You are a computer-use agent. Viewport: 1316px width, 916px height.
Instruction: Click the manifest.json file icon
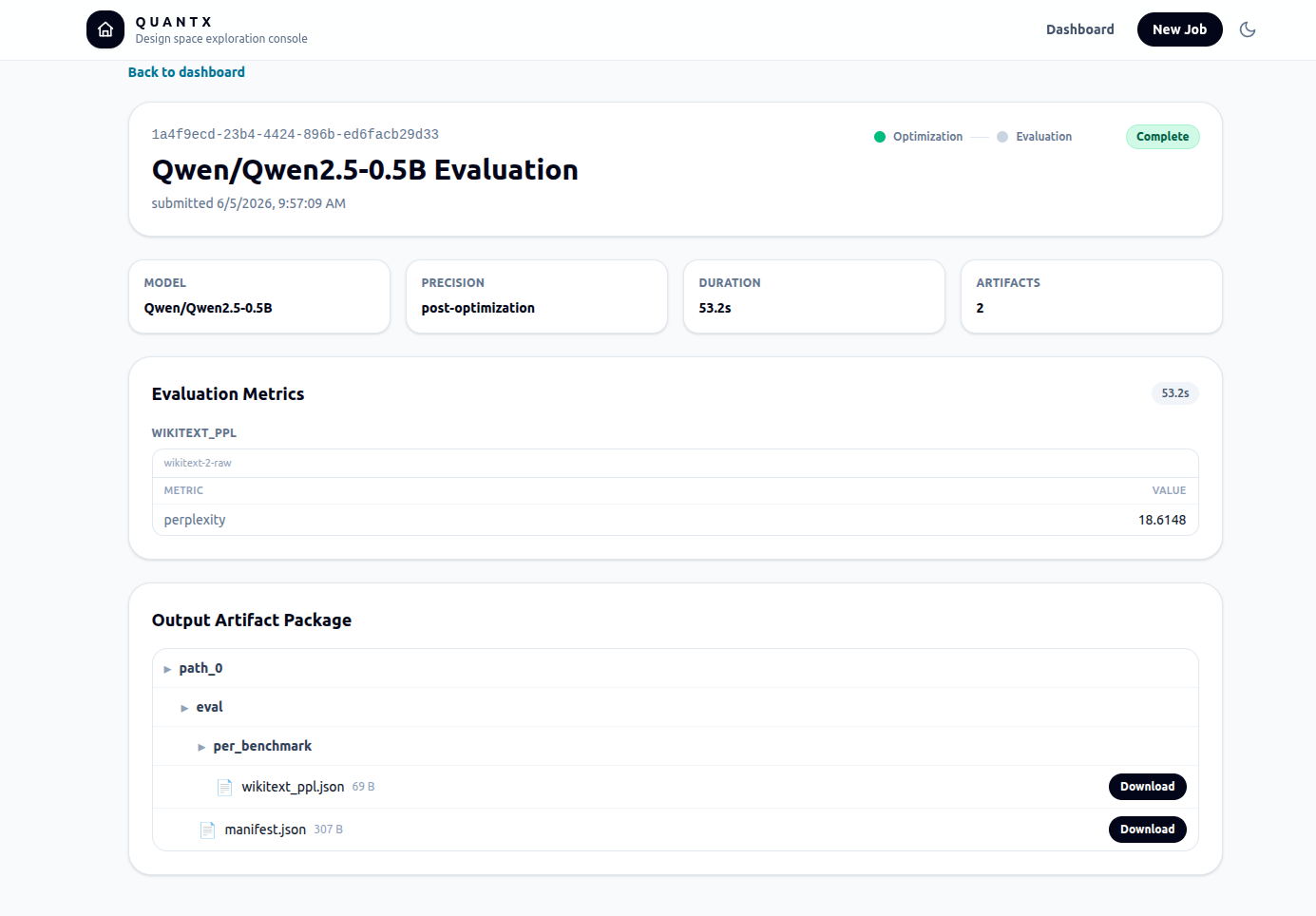pos(208,830)
